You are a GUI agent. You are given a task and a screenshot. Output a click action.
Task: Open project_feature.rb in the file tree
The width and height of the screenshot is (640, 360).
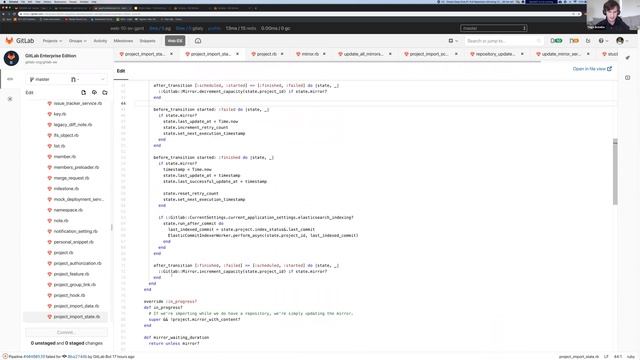tap(71, 274)
